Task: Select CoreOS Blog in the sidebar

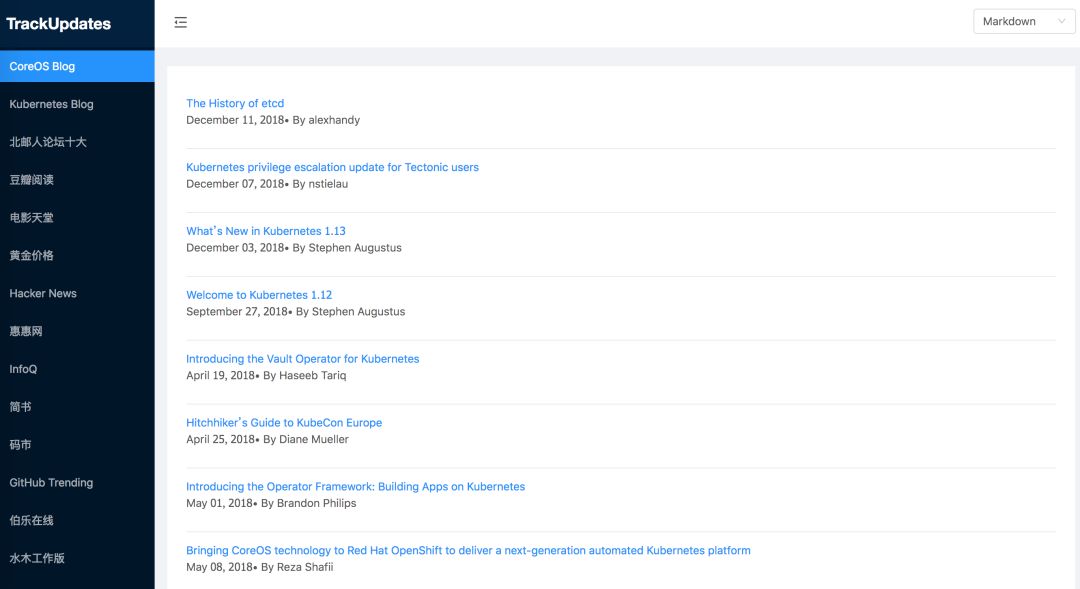Action: click(77, 66)
